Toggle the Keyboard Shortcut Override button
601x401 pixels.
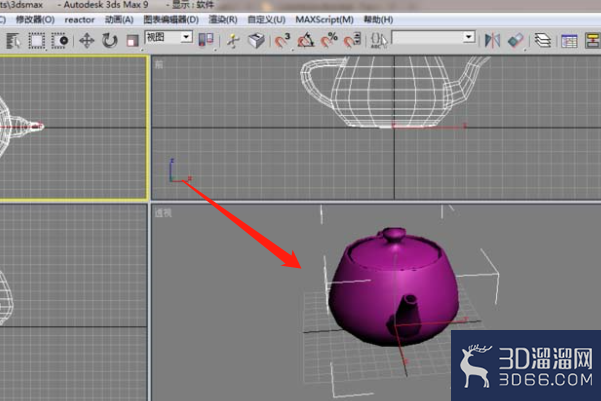256,40
